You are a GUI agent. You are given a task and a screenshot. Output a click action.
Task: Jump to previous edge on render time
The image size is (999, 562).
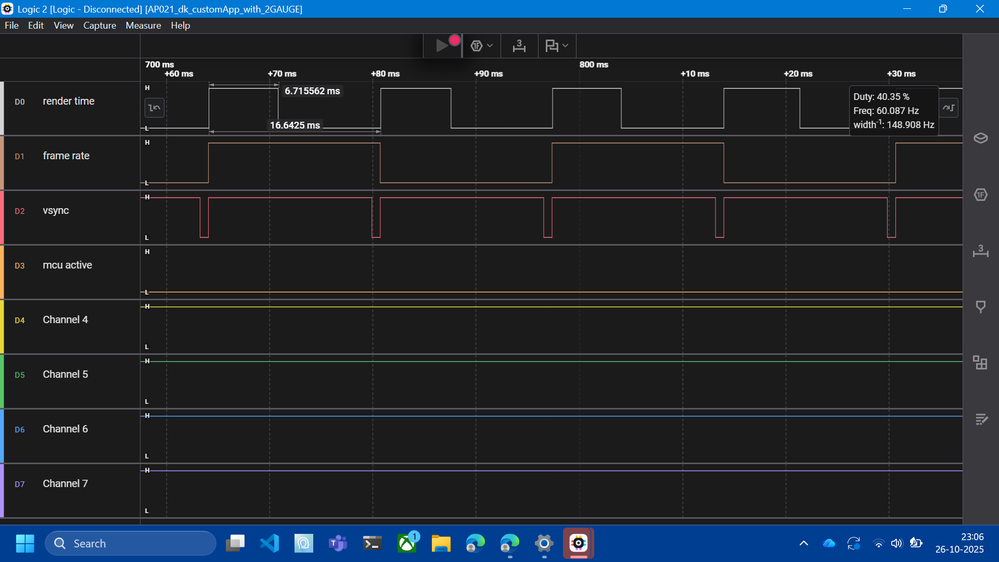[x=154, y=108]
